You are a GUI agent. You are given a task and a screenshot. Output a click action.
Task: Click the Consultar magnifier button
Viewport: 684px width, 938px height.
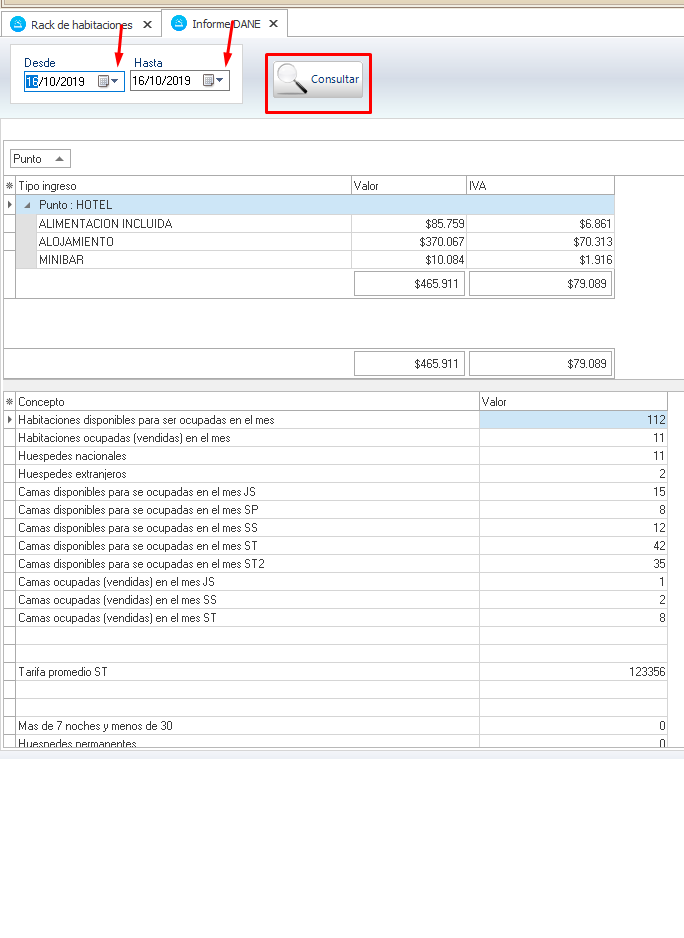point(318,80)
